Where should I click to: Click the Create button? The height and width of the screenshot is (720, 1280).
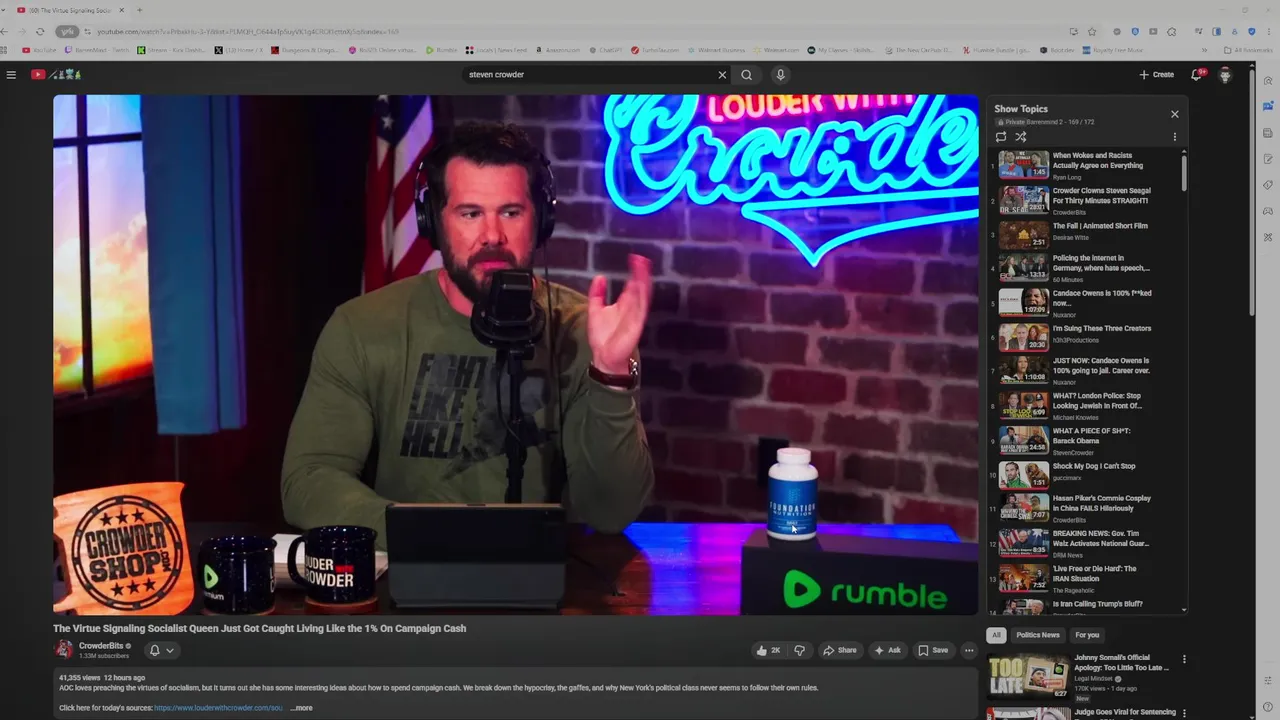pyautogui.click(x=1156, y=74)
